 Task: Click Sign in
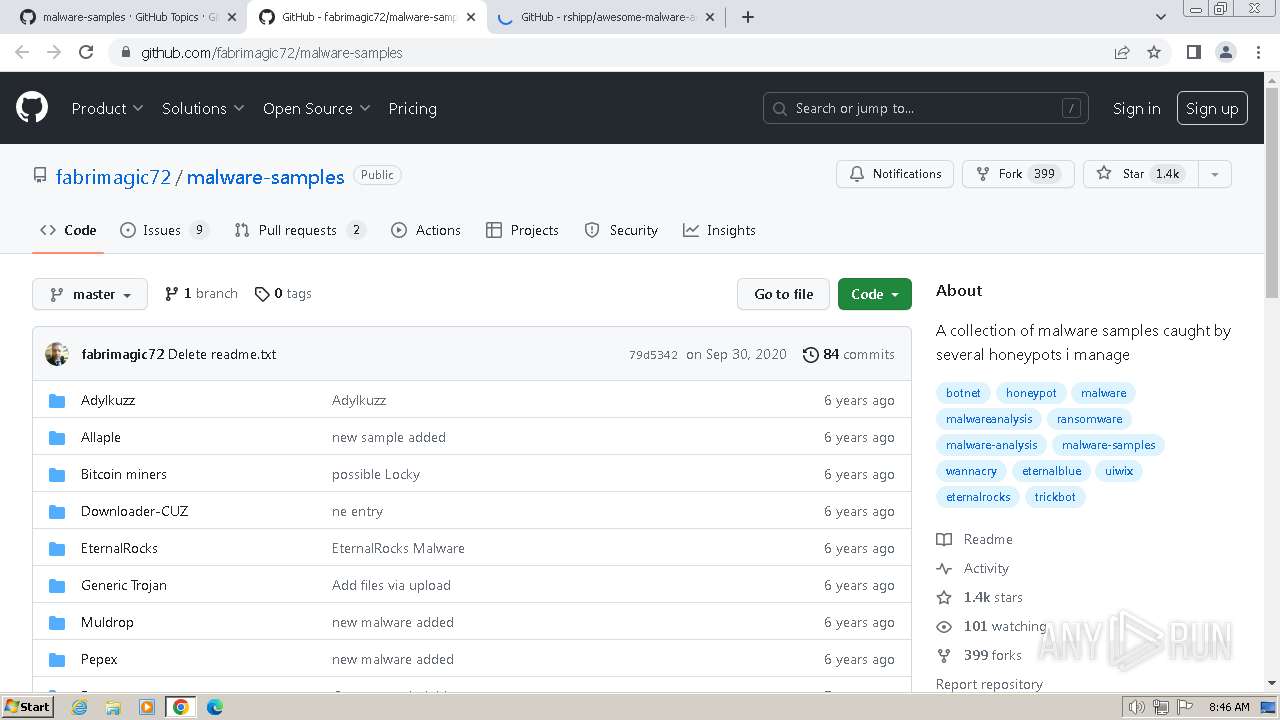(1137, 108)
